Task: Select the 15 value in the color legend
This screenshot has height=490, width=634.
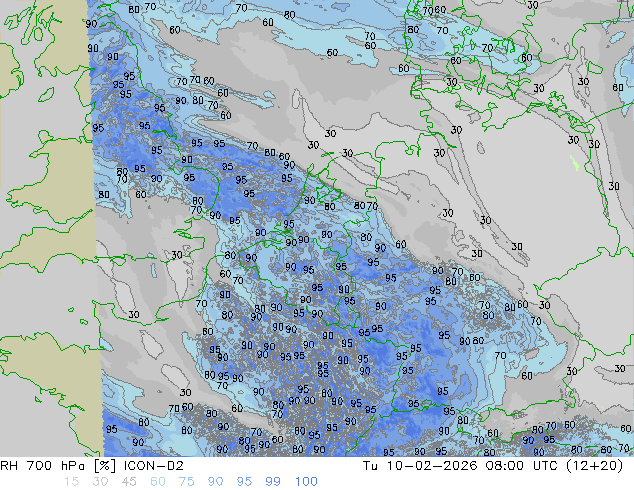Action: click(x=71, y=482)
